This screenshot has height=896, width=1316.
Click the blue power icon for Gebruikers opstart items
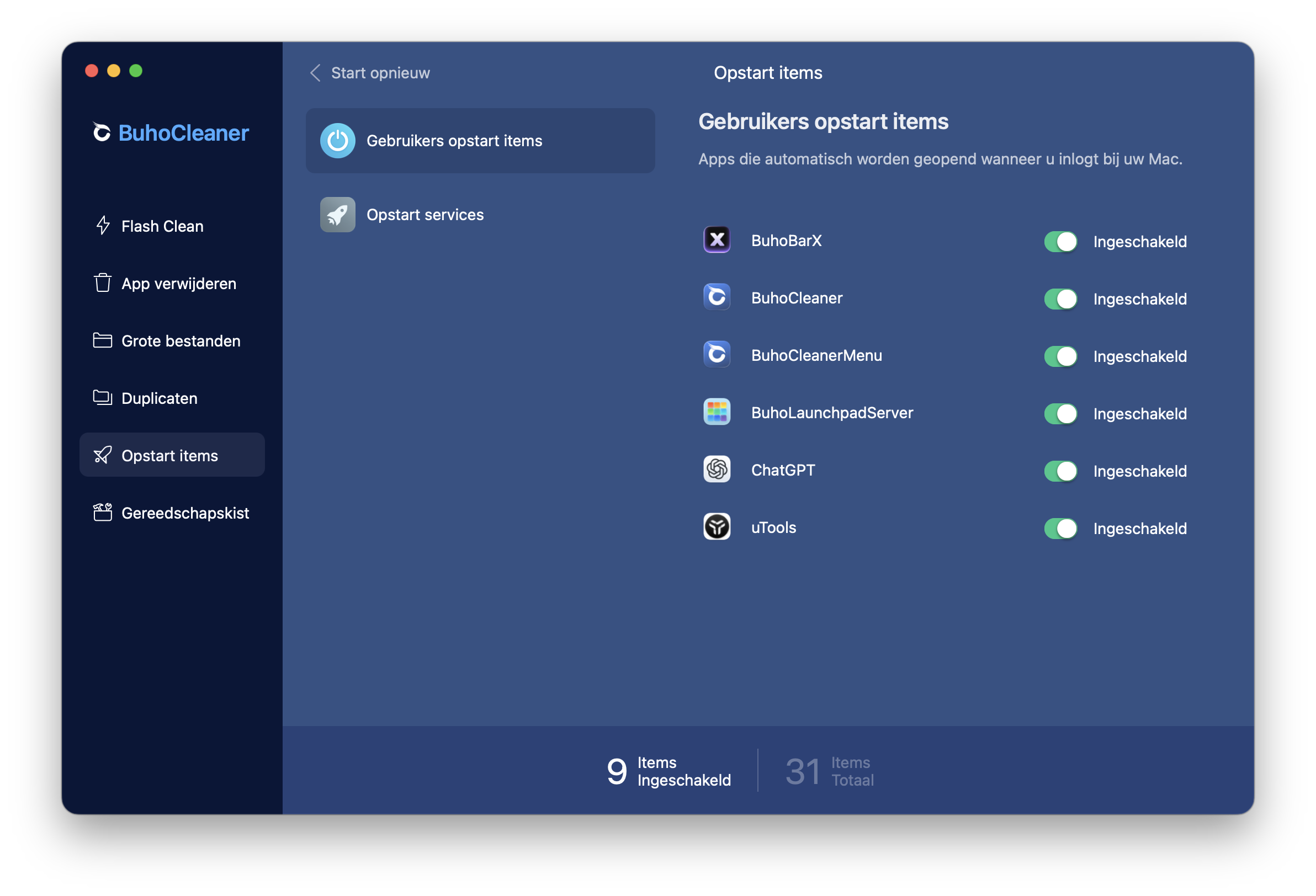click(x=337, y=140)
